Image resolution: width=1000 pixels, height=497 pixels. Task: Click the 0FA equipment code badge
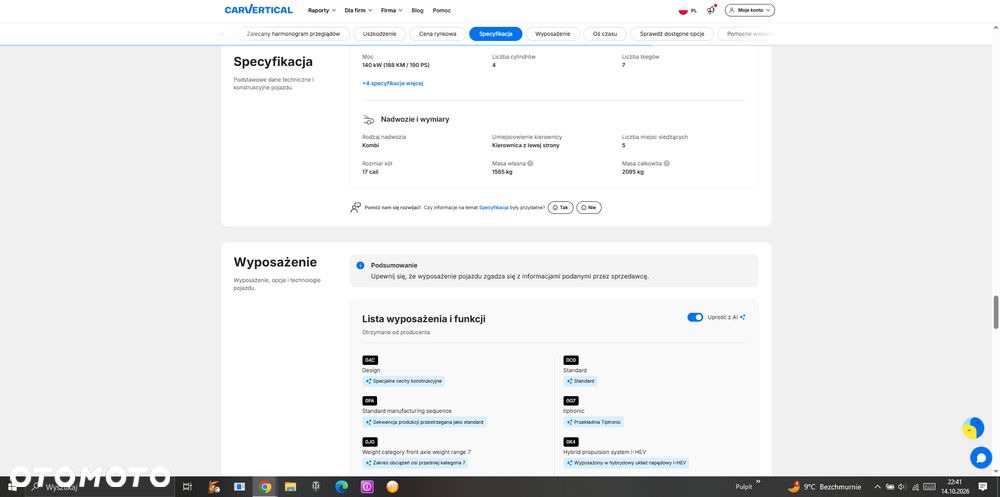pos(369,401)
